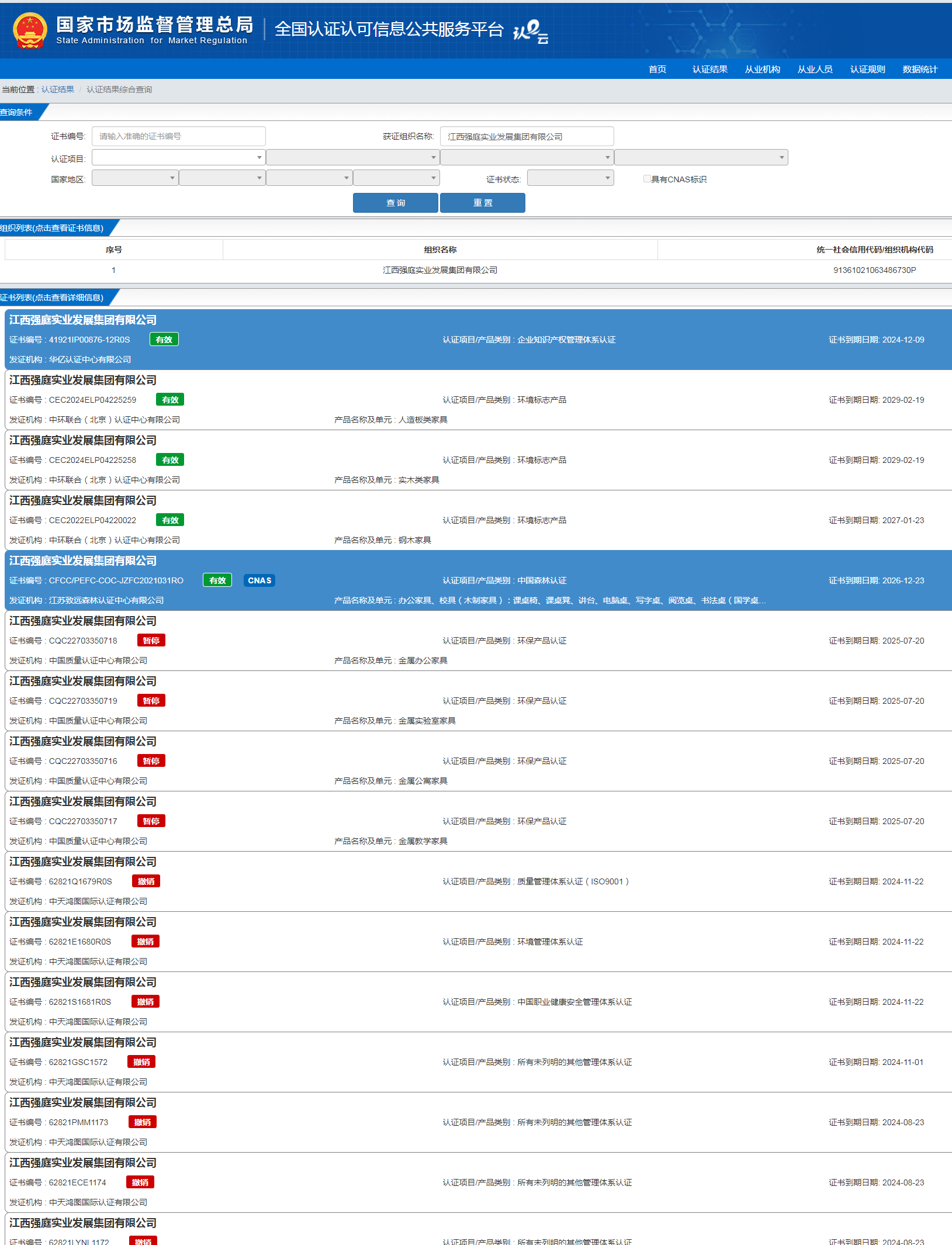
Task: Click the 暂停 badge for CQC22703350719
Action: 151,701
